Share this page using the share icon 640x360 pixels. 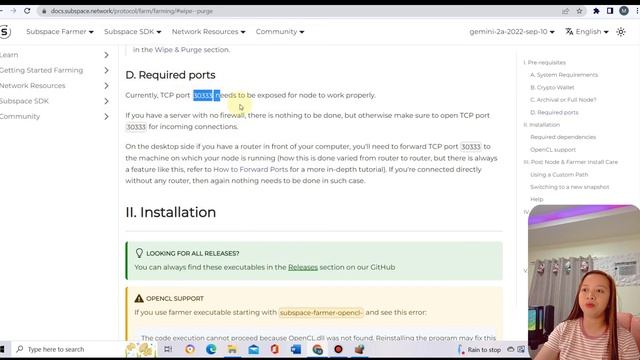565,11
